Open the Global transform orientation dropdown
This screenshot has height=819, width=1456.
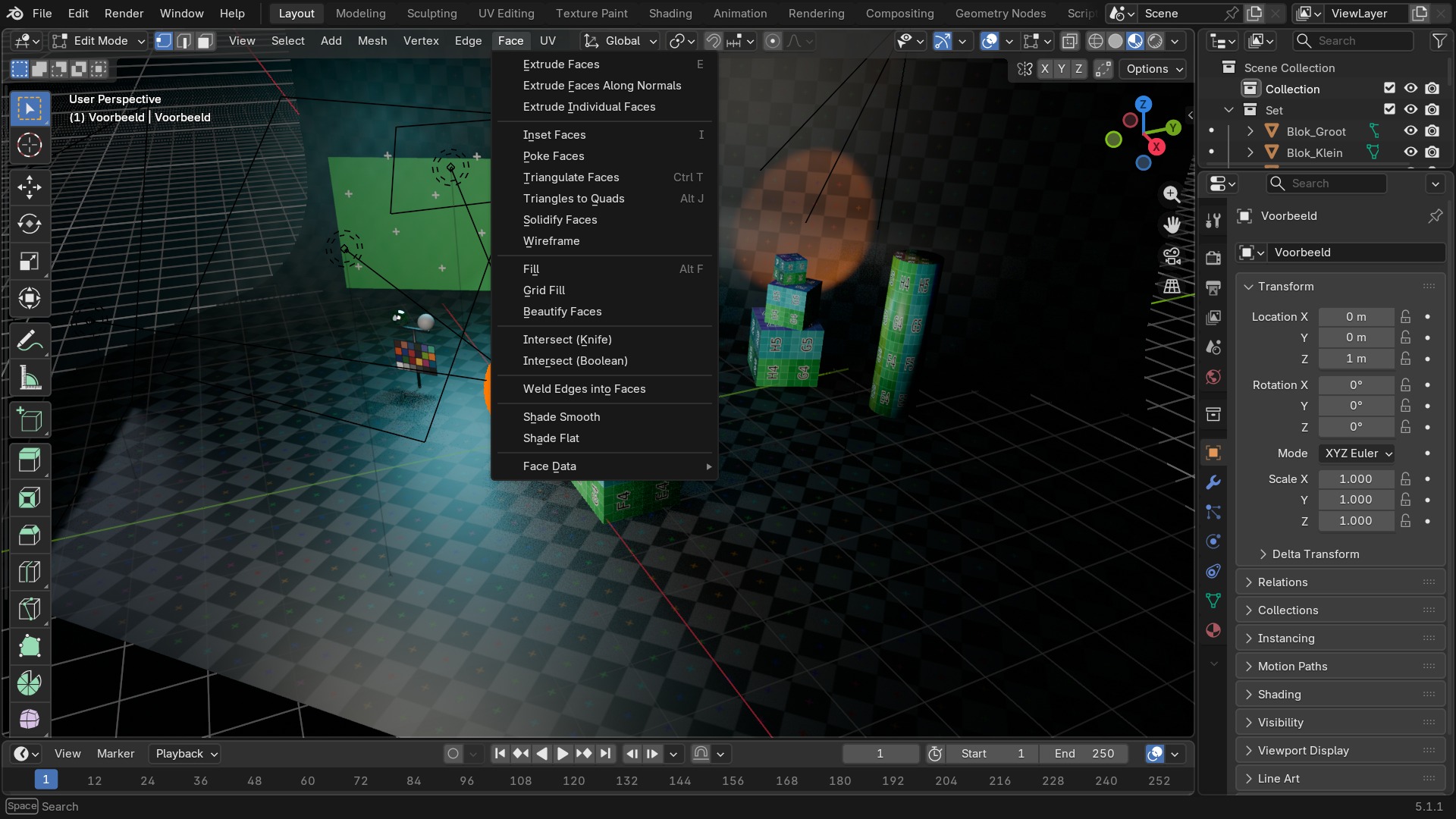point(620,41)
